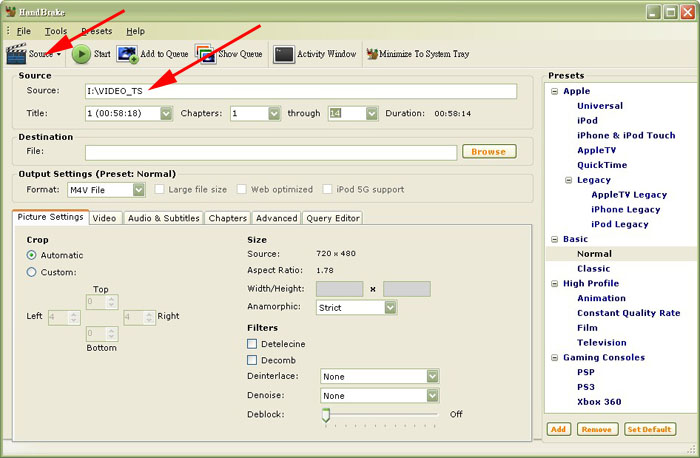Click the Source clapperboard icon
The width and height of the screenshot is (700, 458).
pyautogui.click(x=17, y=54)
